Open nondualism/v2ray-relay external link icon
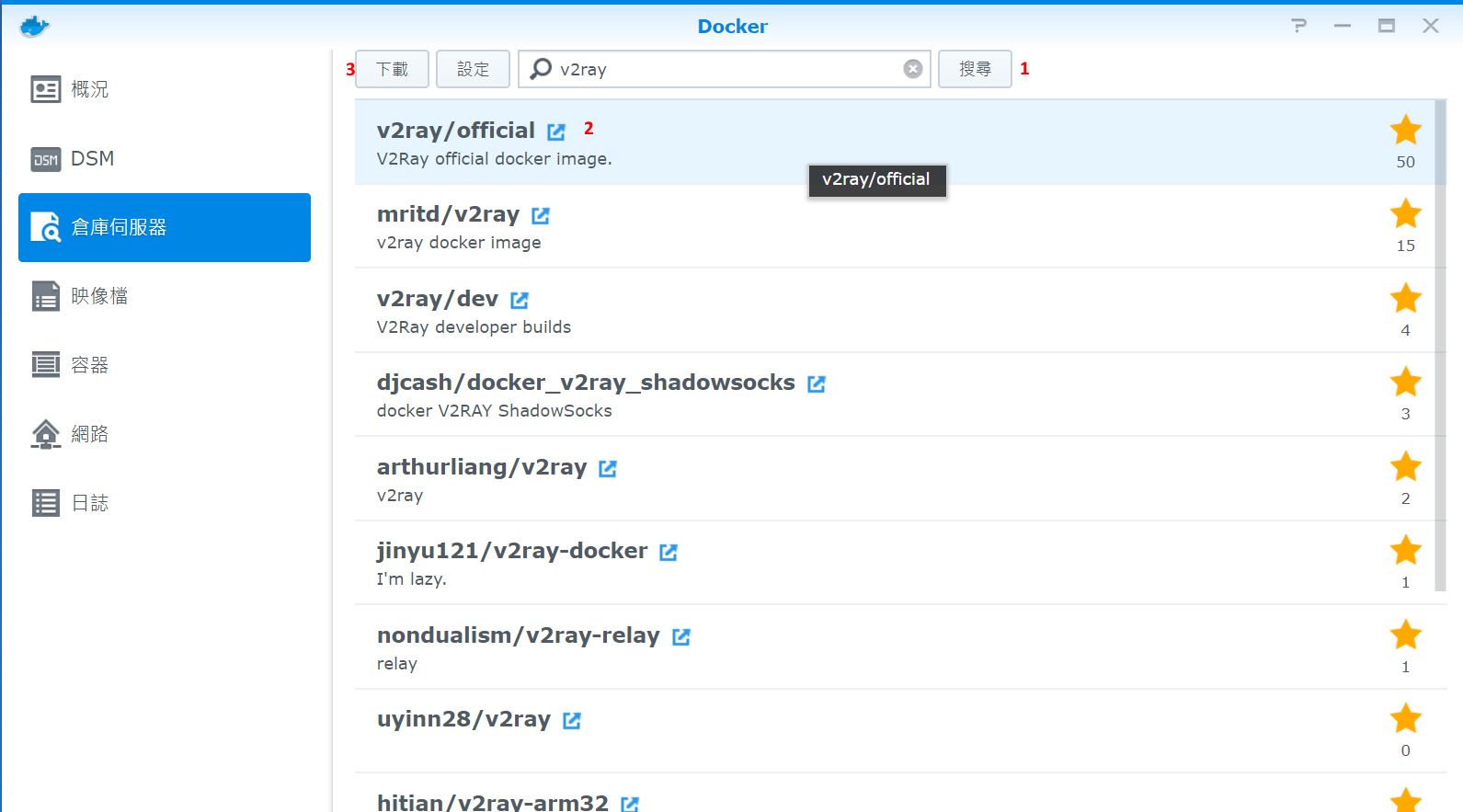The width and height of the screenshot is (1463, 812). pyautogui.click(x=681, y=636)
